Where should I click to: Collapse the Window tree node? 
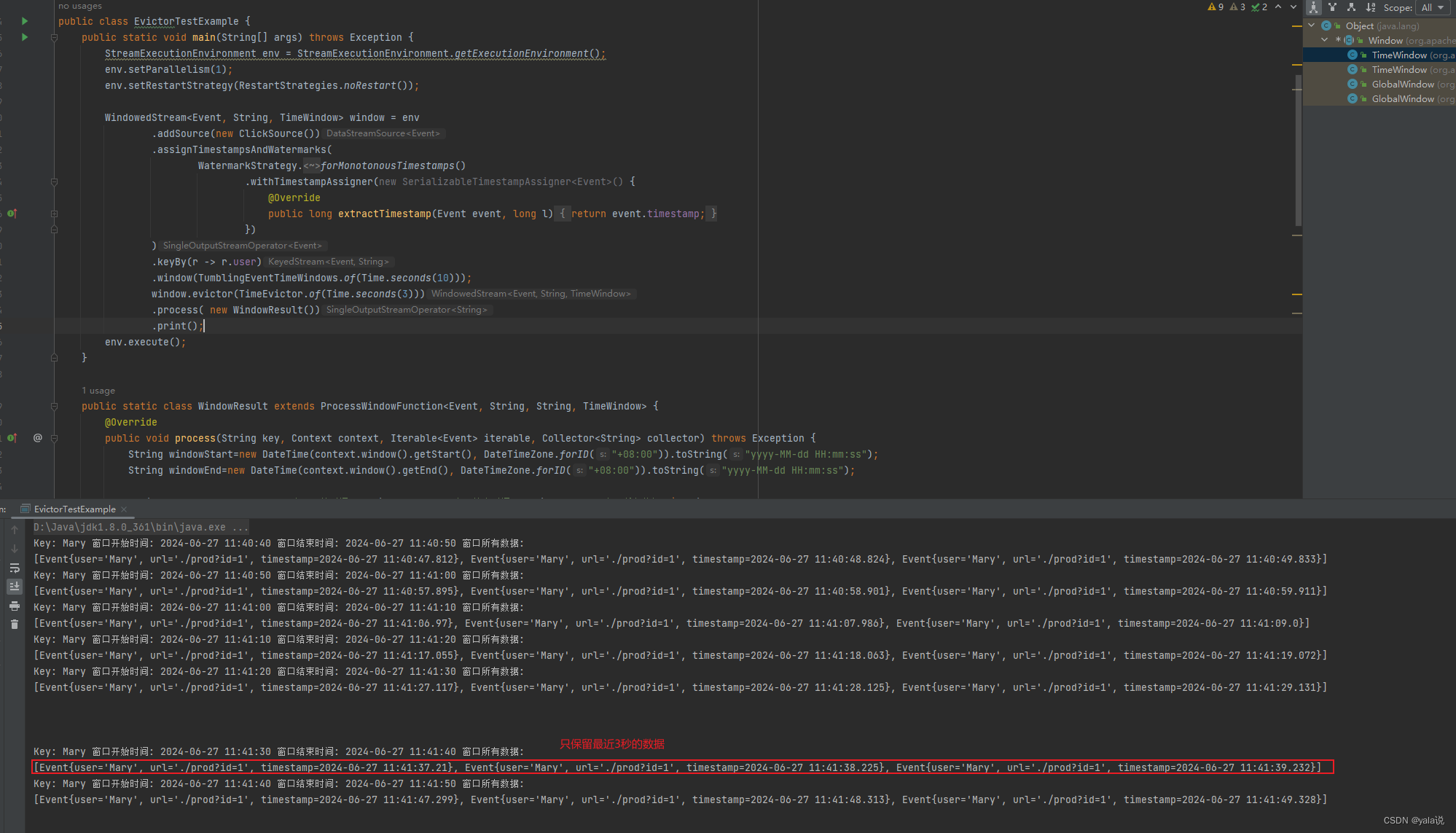[x=1325, y=40]
